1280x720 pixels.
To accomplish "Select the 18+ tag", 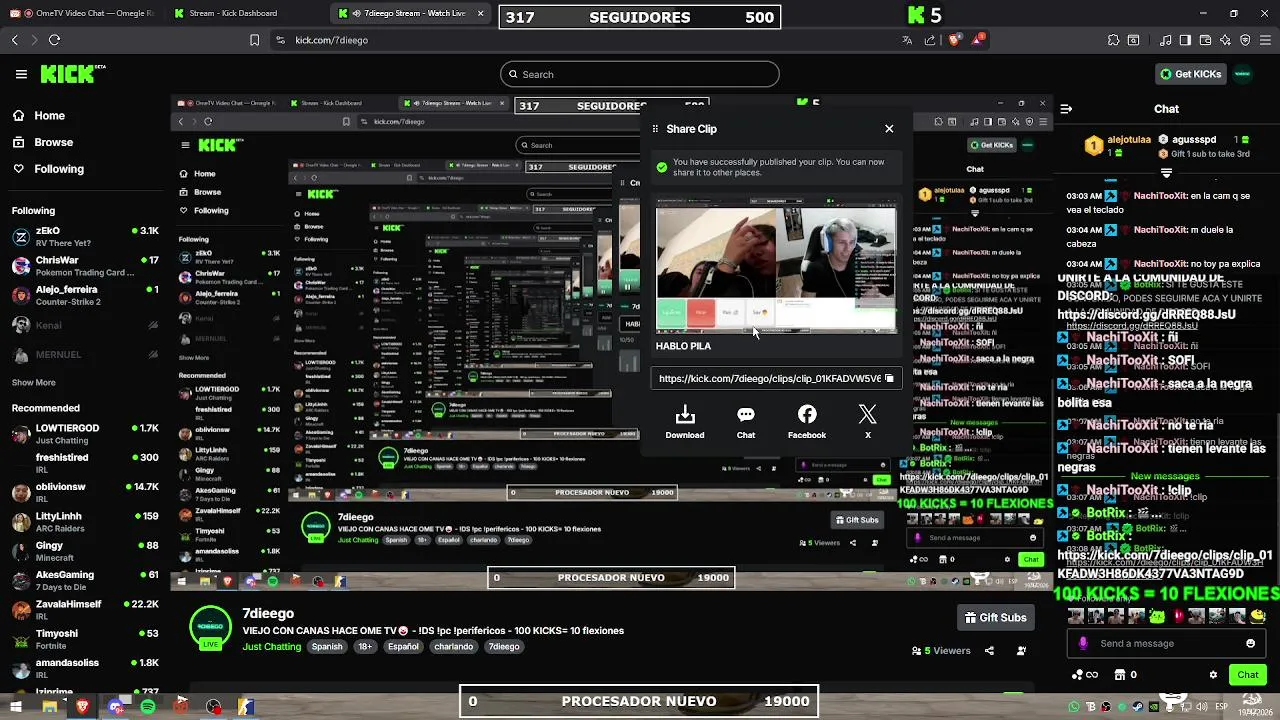I will [365, 647].
